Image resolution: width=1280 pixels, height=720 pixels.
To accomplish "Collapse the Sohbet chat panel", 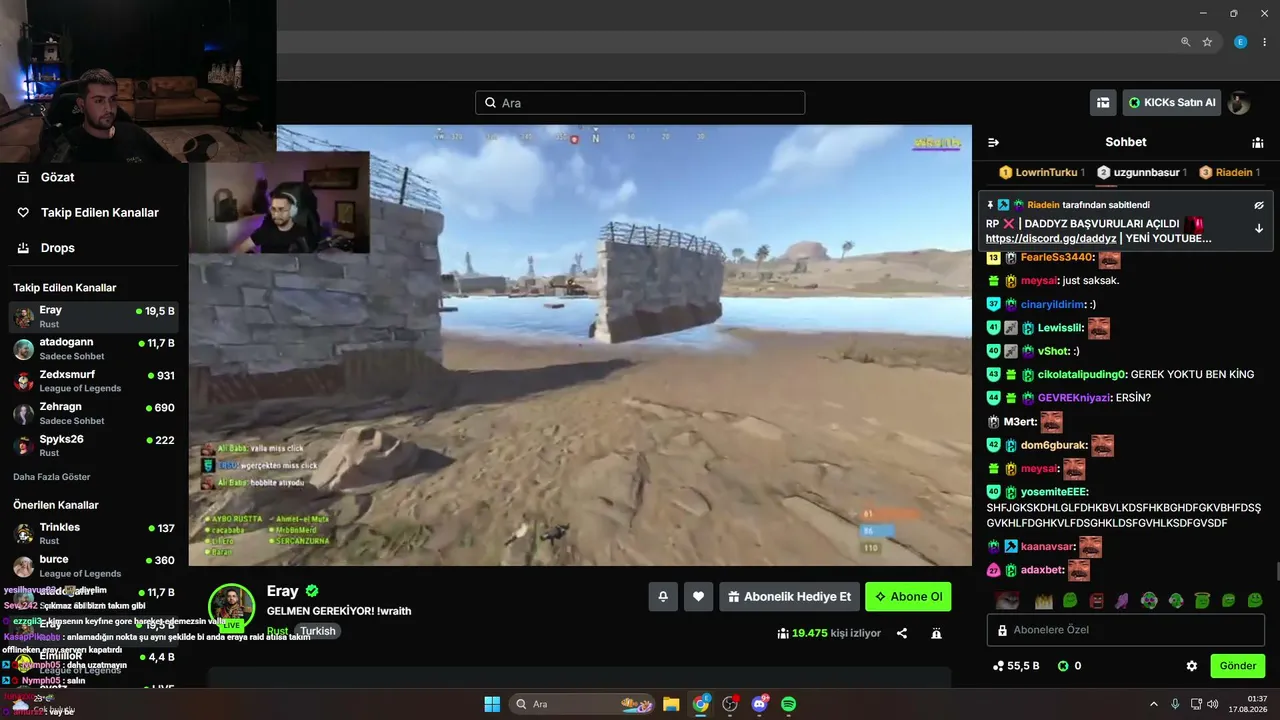I will (x=993, y=142).
